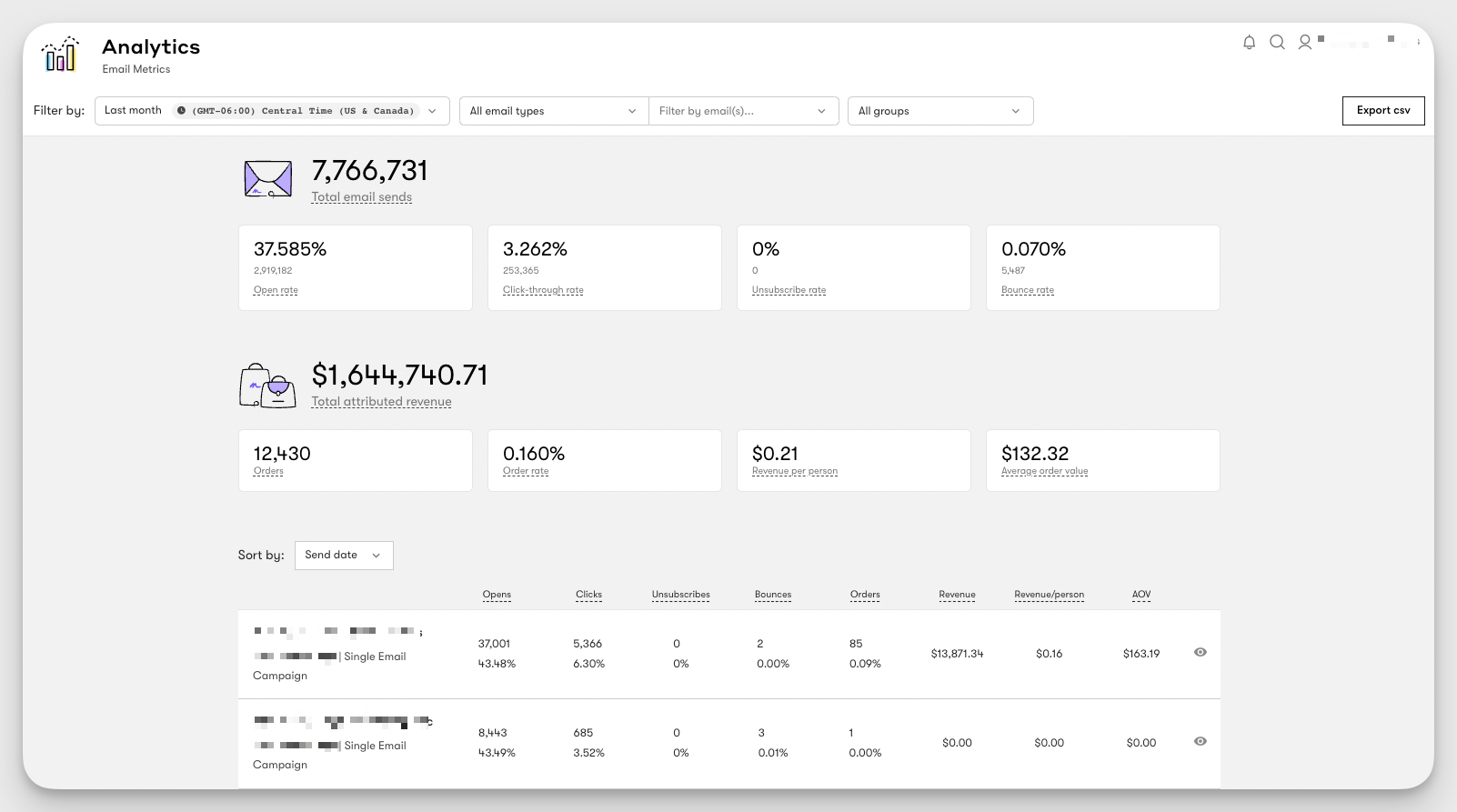1457x812 pixels.
Task: Click the $0.21 revenue per person value
Action: point(775,454)
